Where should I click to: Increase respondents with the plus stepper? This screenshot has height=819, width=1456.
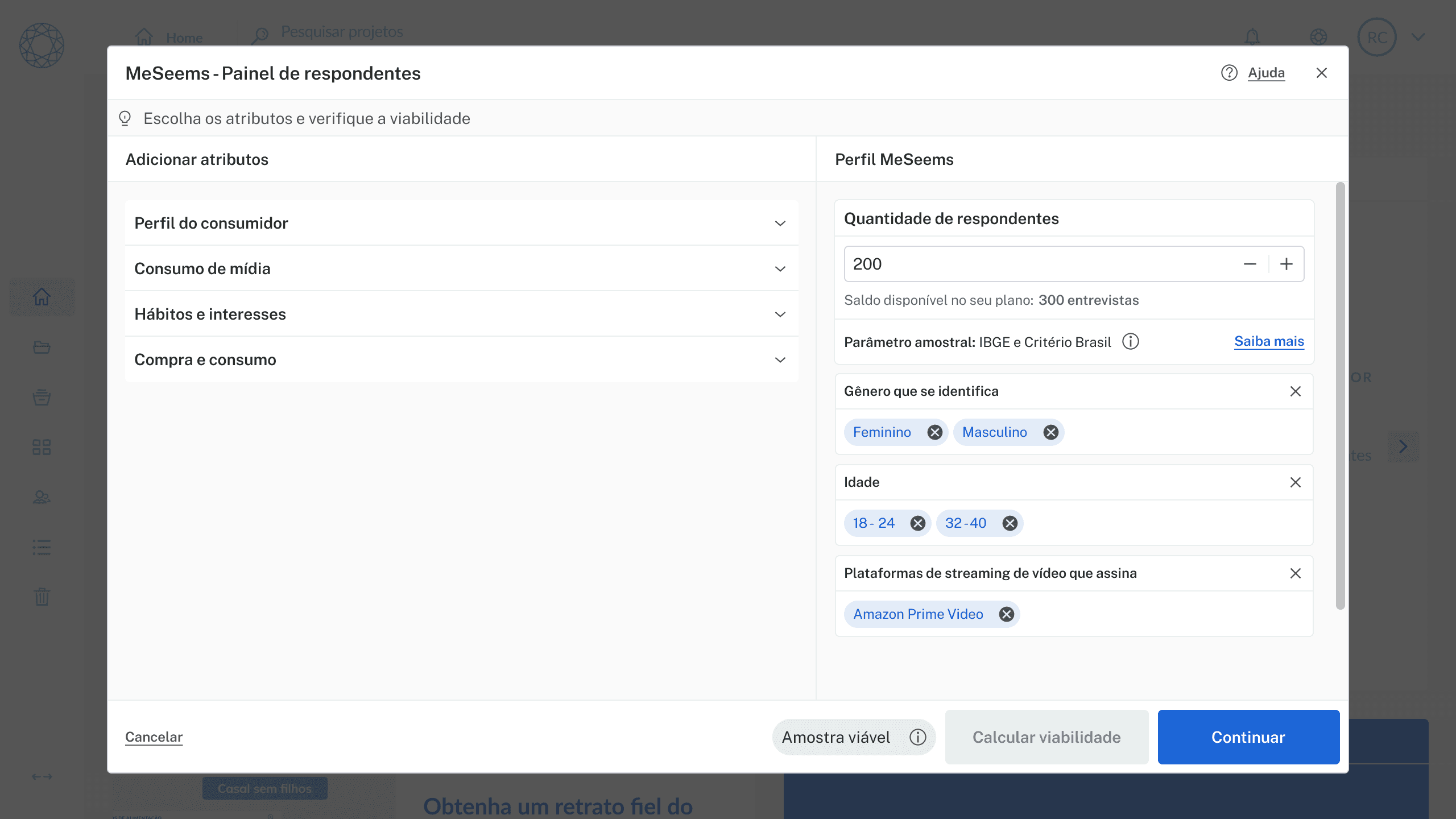[x=1287, y=263]
